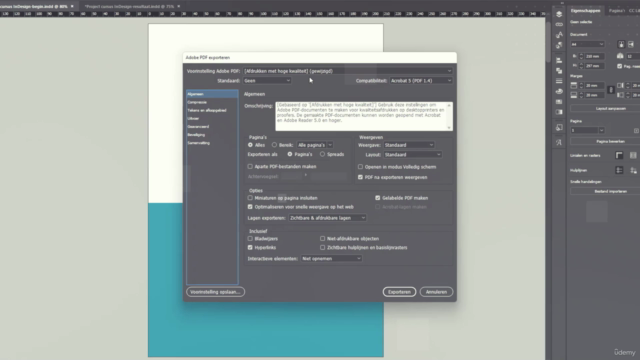Select the 'Bereik' radio button
The height and width of the screenshot is (360, 640).
(274, 145)
